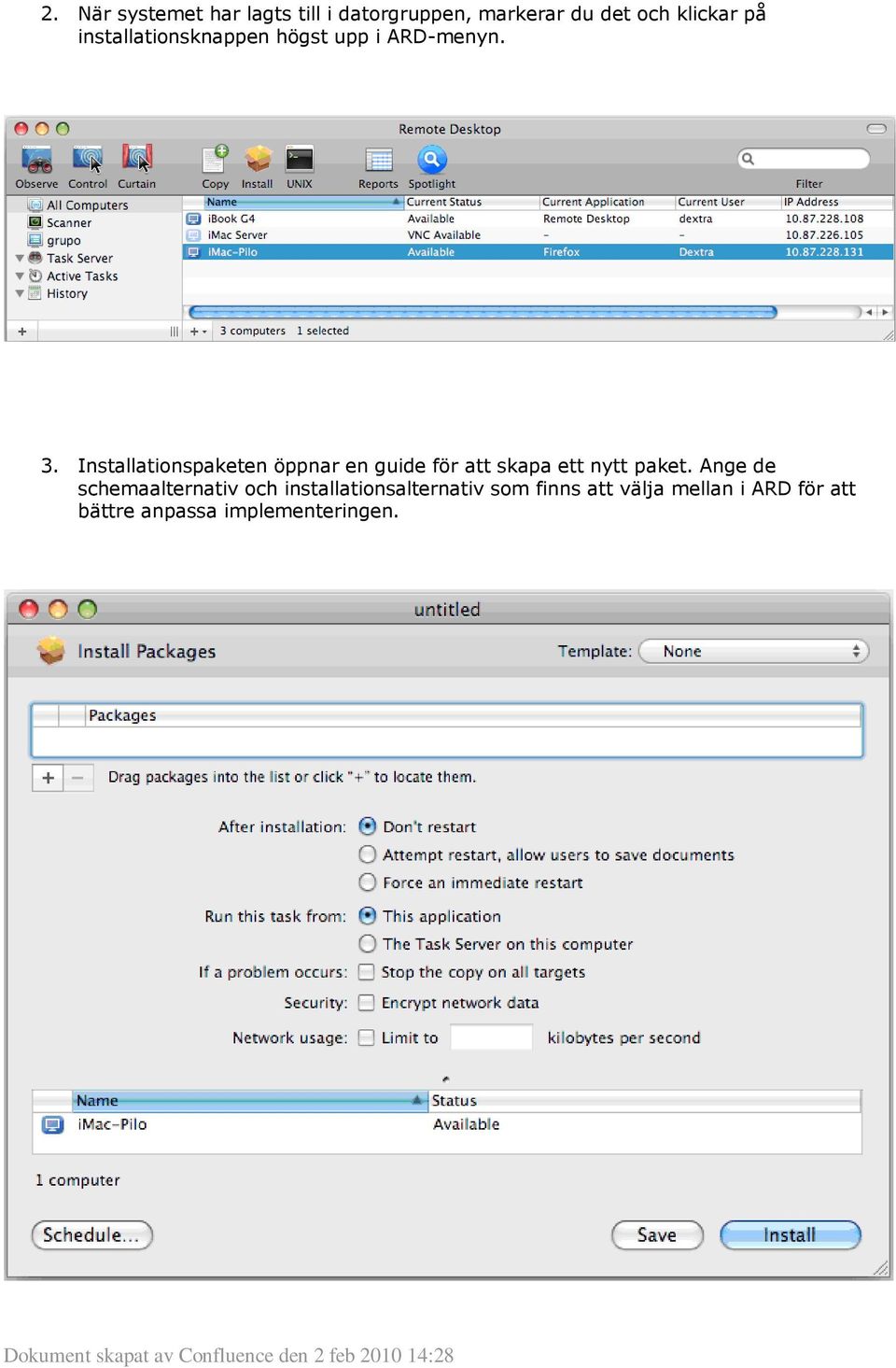The height and width of the screenshot is (1368, 896).
Task: Click the Copy toolbar icon
Action: [216, 159]
